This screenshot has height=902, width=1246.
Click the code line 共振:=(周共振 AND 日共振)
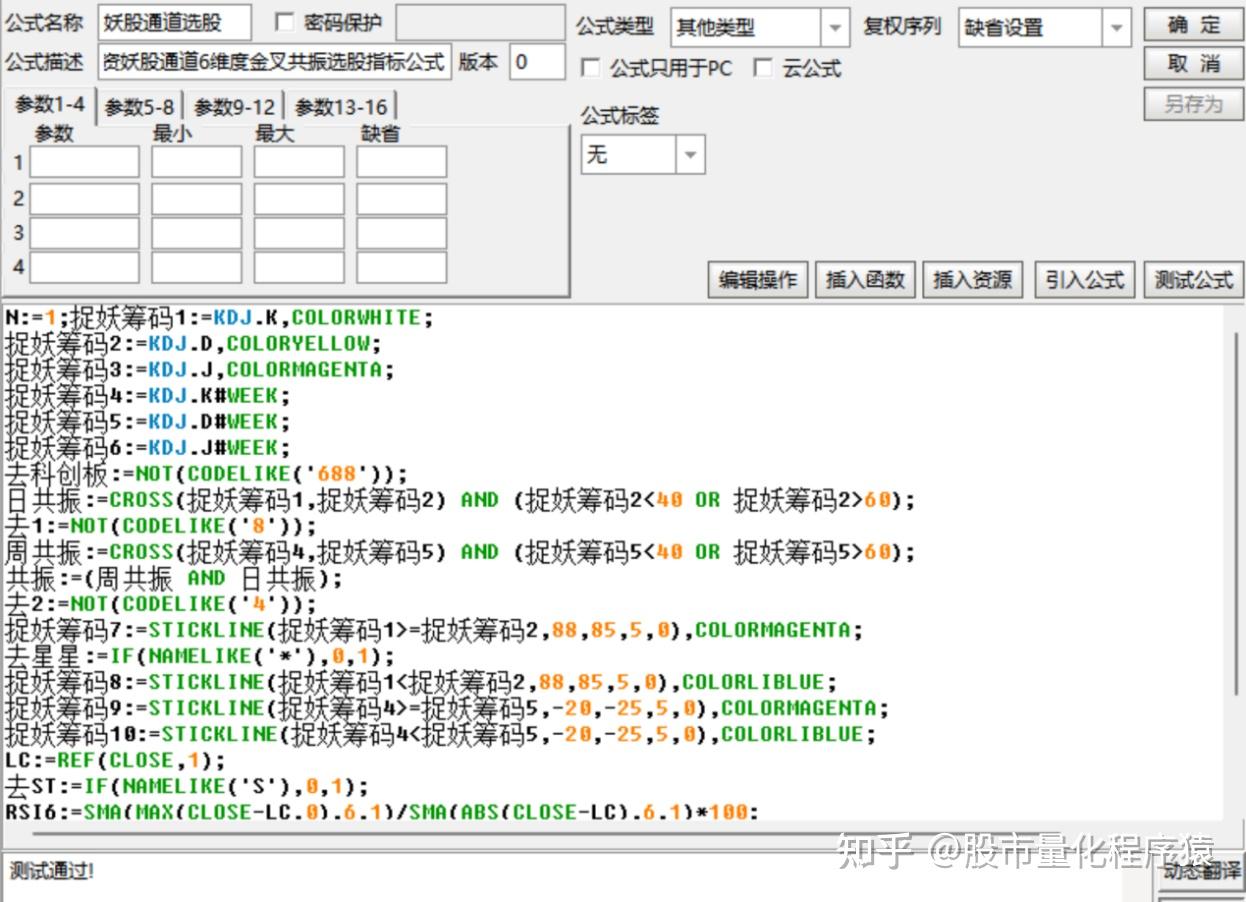(x=174, y=577)
